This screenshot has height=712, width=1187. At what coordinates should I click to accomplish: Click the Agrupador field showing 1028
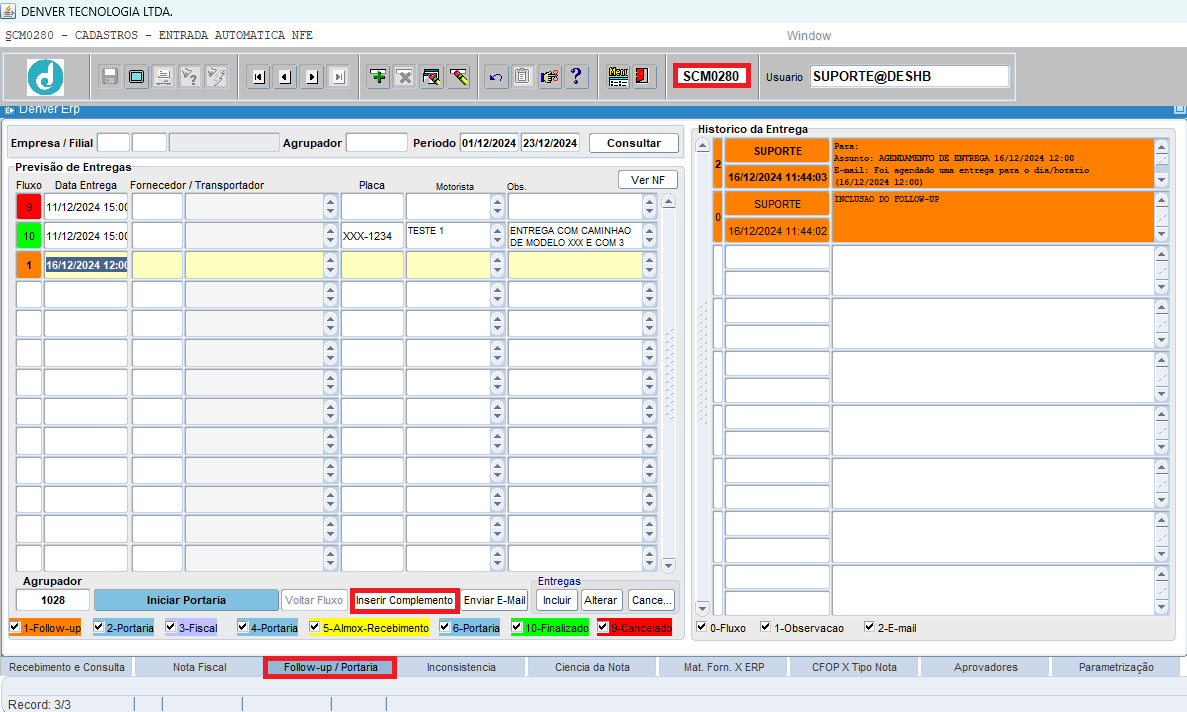(x=53, y=600)
